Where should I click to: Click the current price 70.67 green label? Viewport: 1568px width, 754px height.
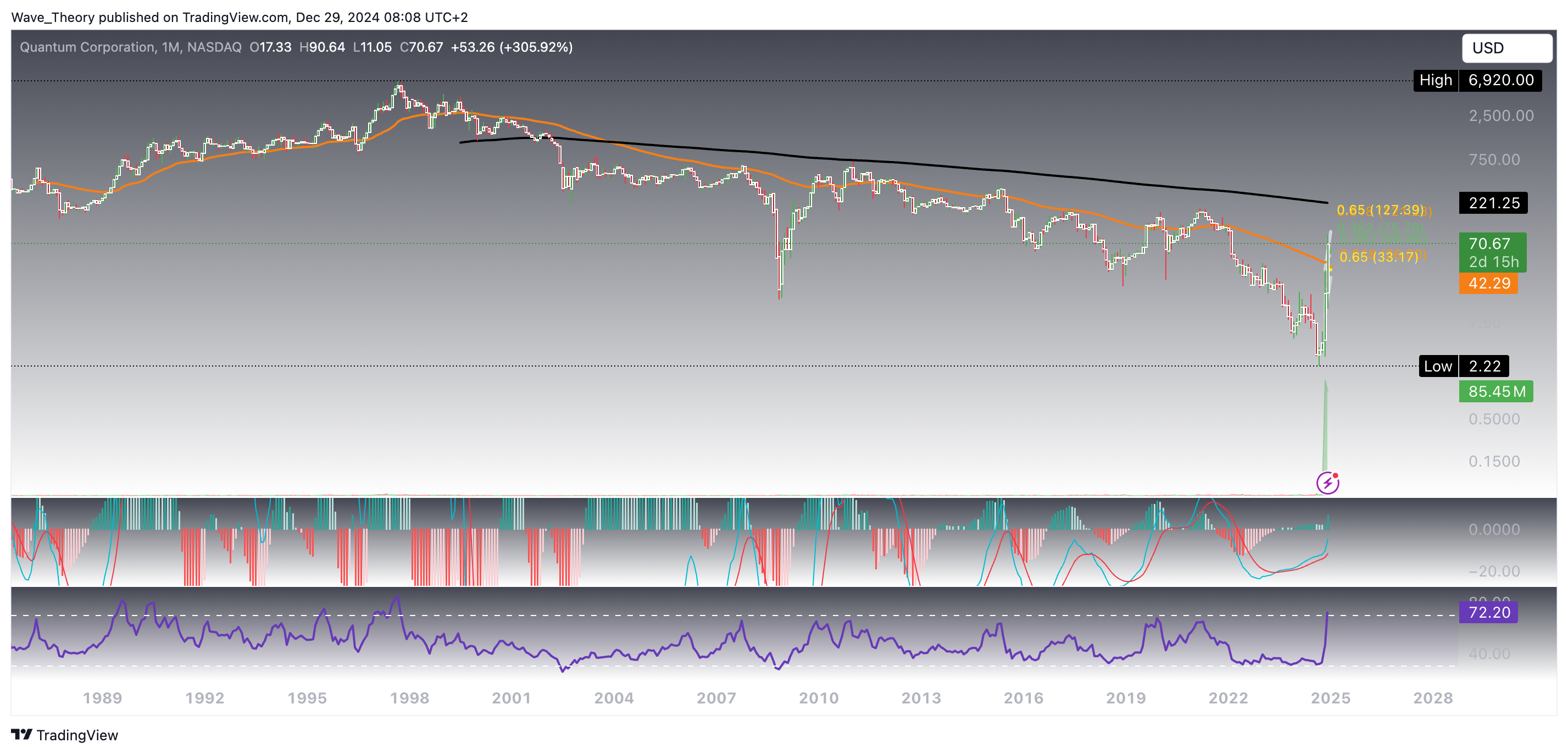point(1492,252)
